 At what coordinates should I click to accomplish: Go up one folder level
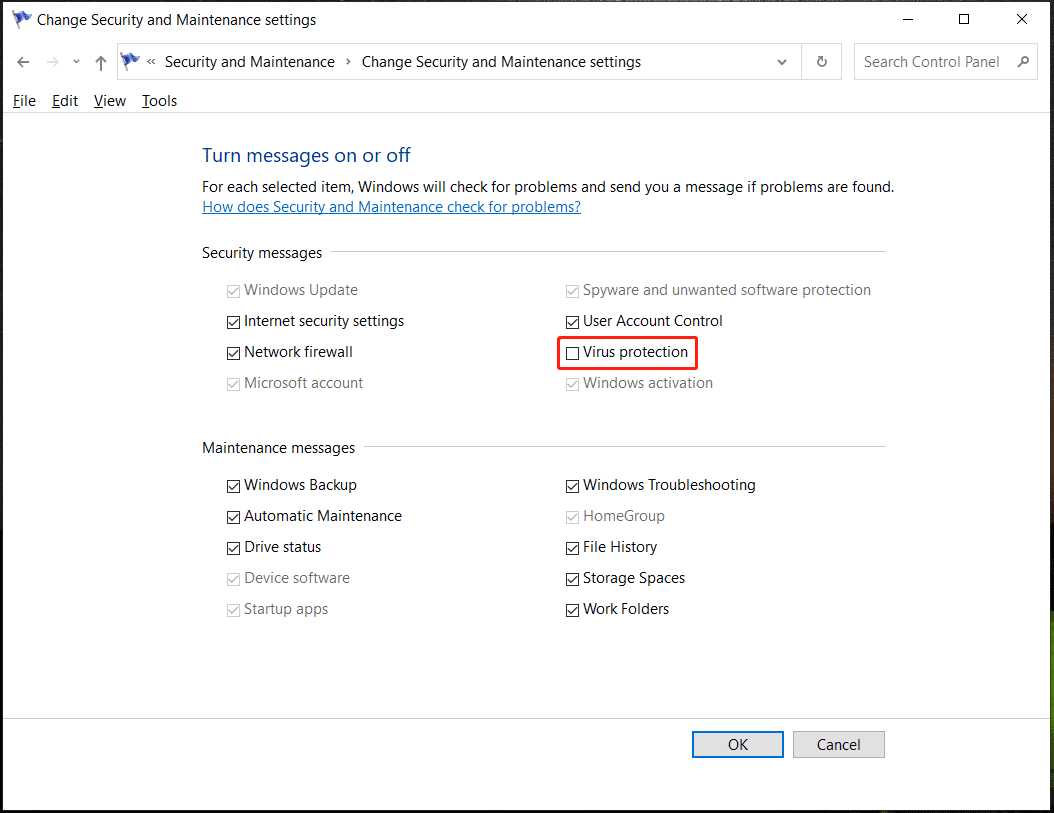(100, 62)
